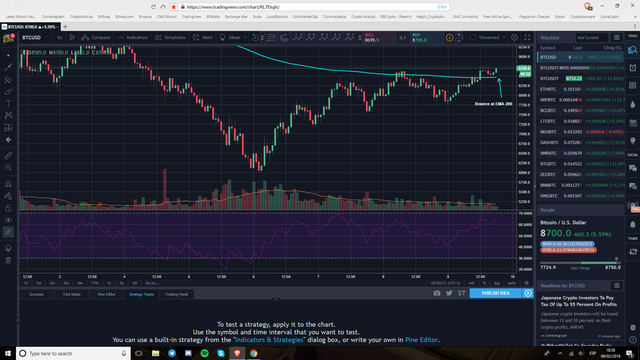Viewport: 640px width, 360px height.
Task: Click the Add Symbol input in watchlist
Action: tap(591, 38)
